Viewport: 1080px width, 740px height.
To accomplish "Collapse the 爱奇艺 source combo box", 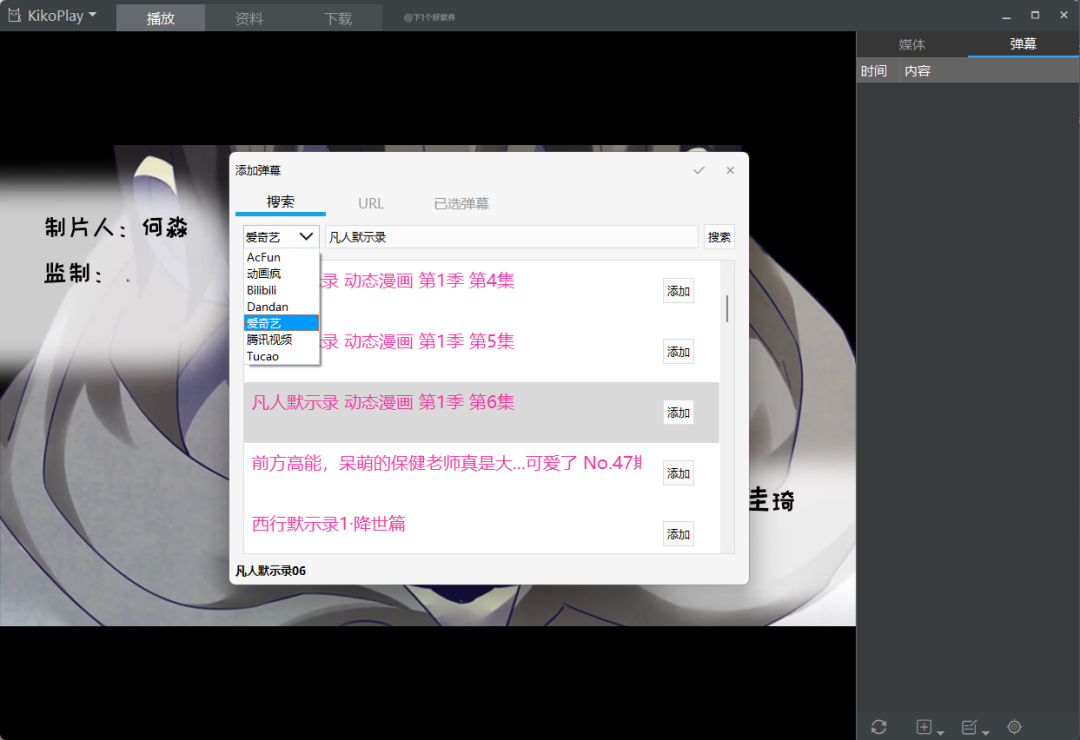I will (281, 236).
